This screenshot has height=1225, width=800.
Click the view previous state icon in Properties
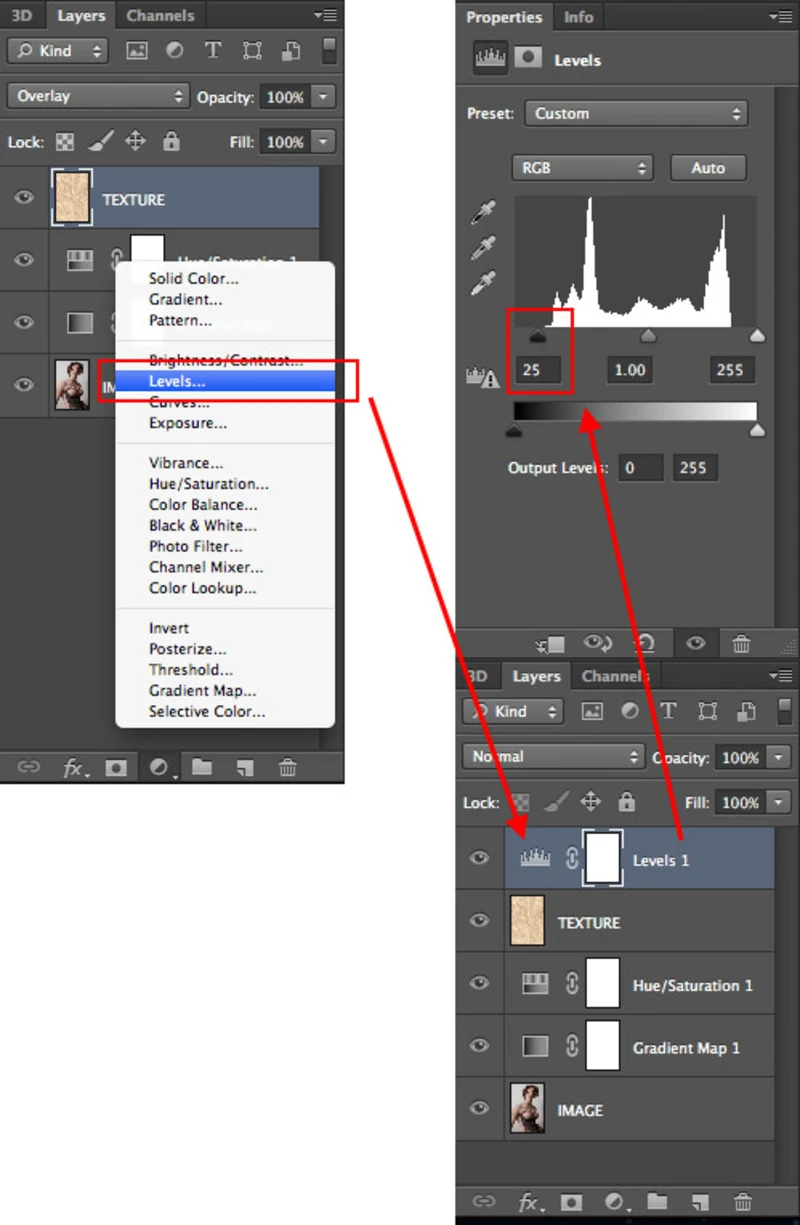598,644
